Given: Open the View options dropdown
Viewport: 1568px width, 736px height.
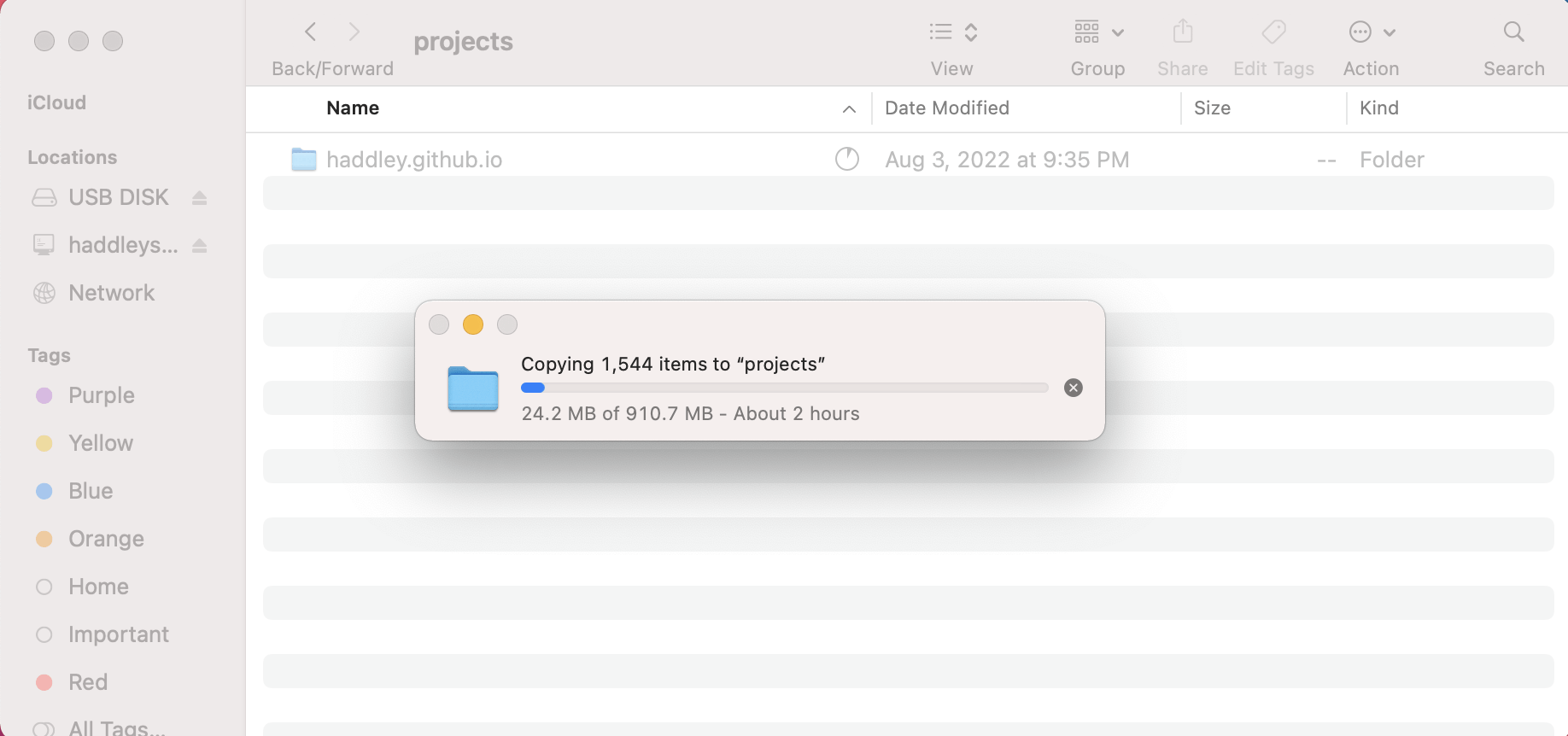Looking at the screenshot, I should coord(953,32).
